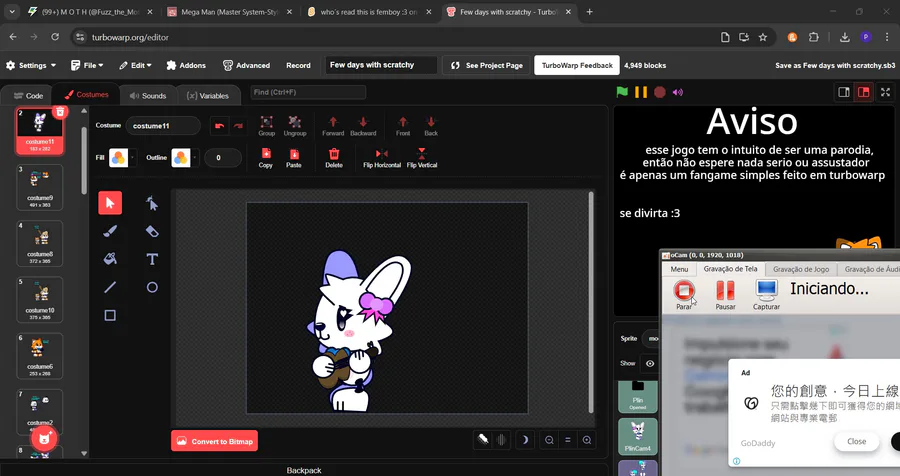Select the arrow Select tool
The width and height of the screenshot is (900, 476).
[x=110, y=203]
